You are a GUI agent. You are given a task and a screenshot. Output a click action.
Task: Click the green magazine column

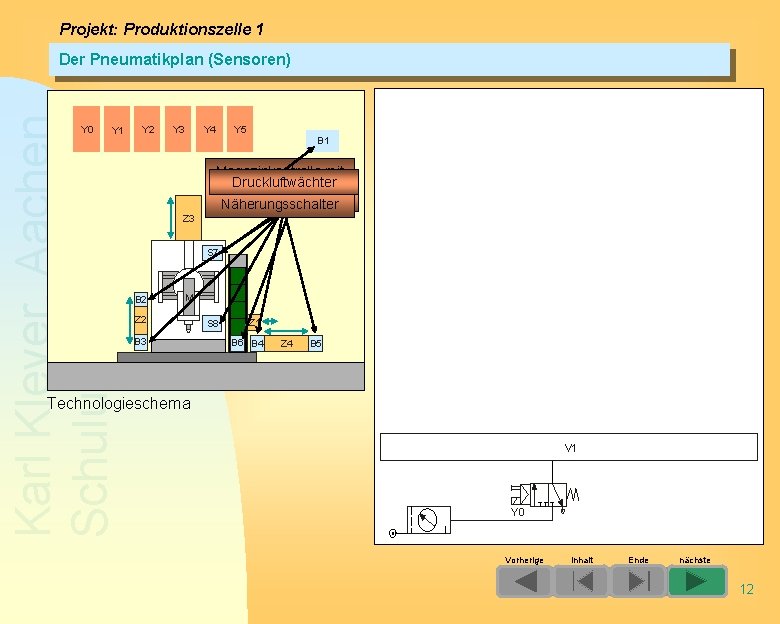click(238, 302)
